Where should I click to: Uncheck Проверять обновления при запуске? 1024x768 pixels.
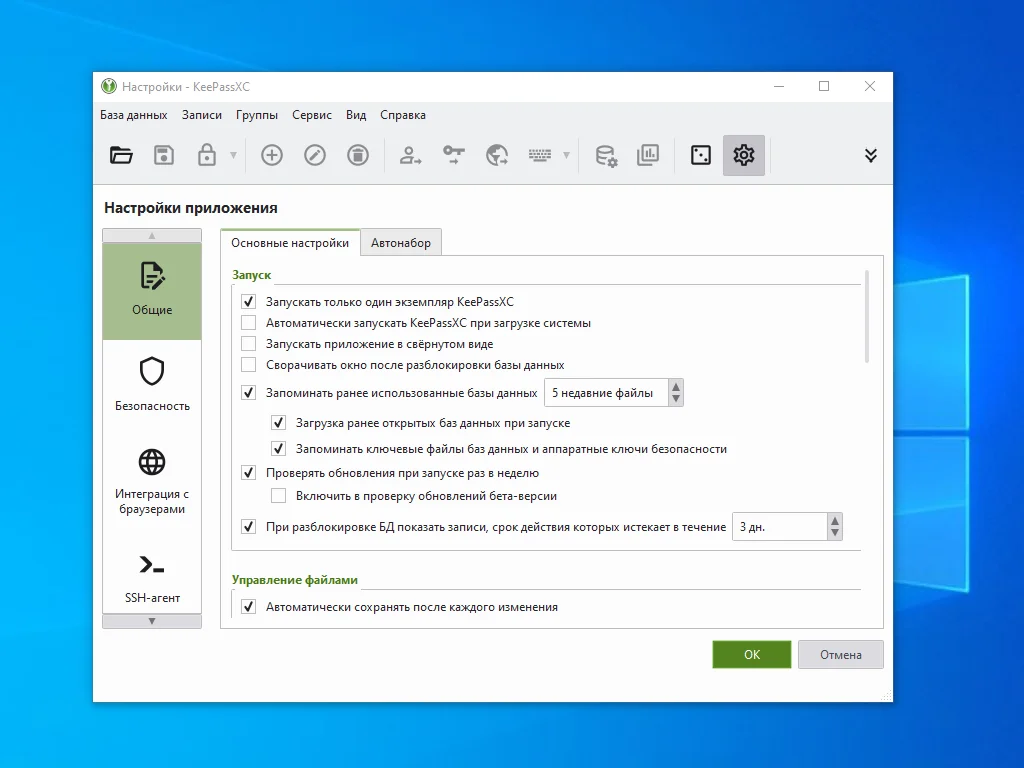[249, 473]
